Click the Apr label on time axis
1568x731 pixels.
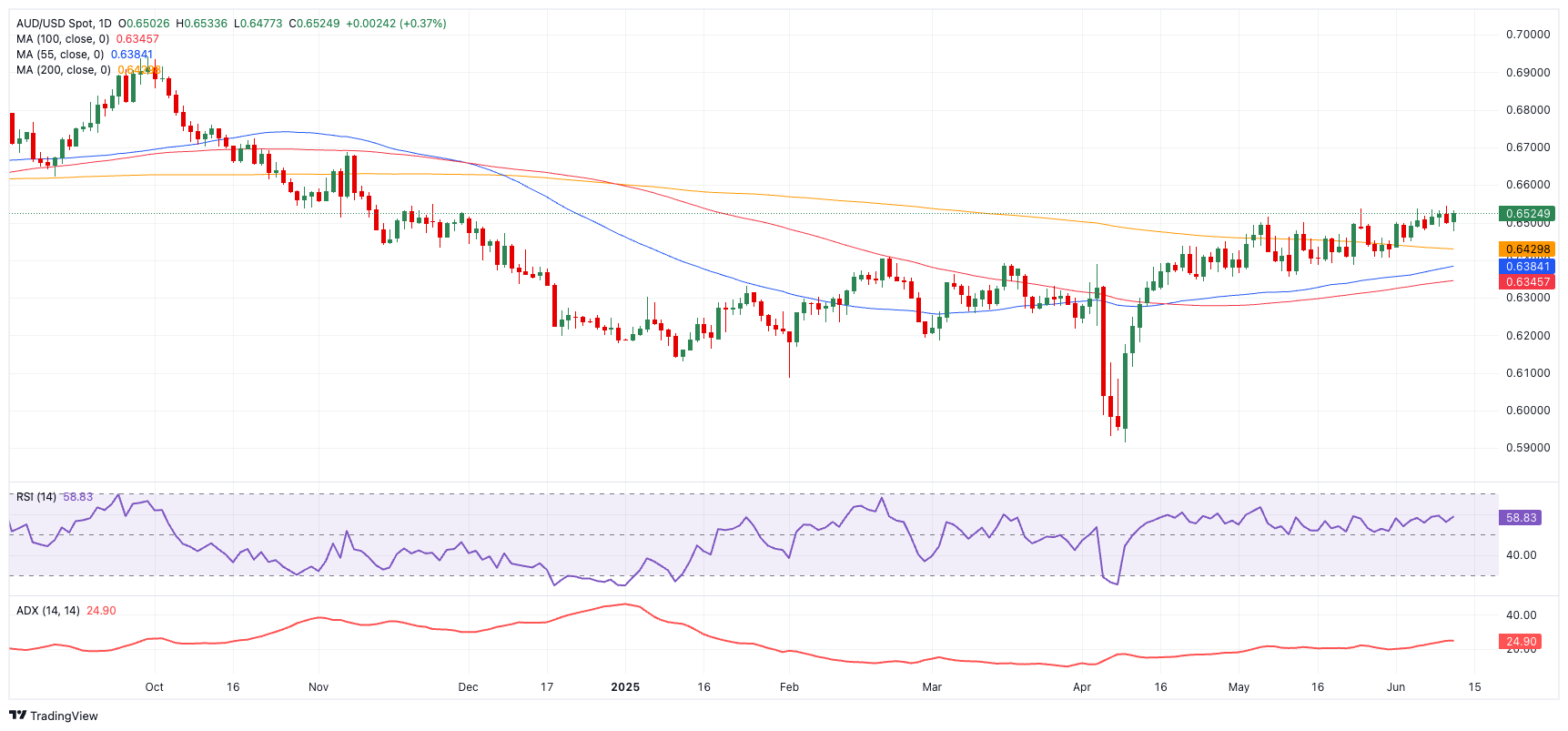(x=1082, y=687)
